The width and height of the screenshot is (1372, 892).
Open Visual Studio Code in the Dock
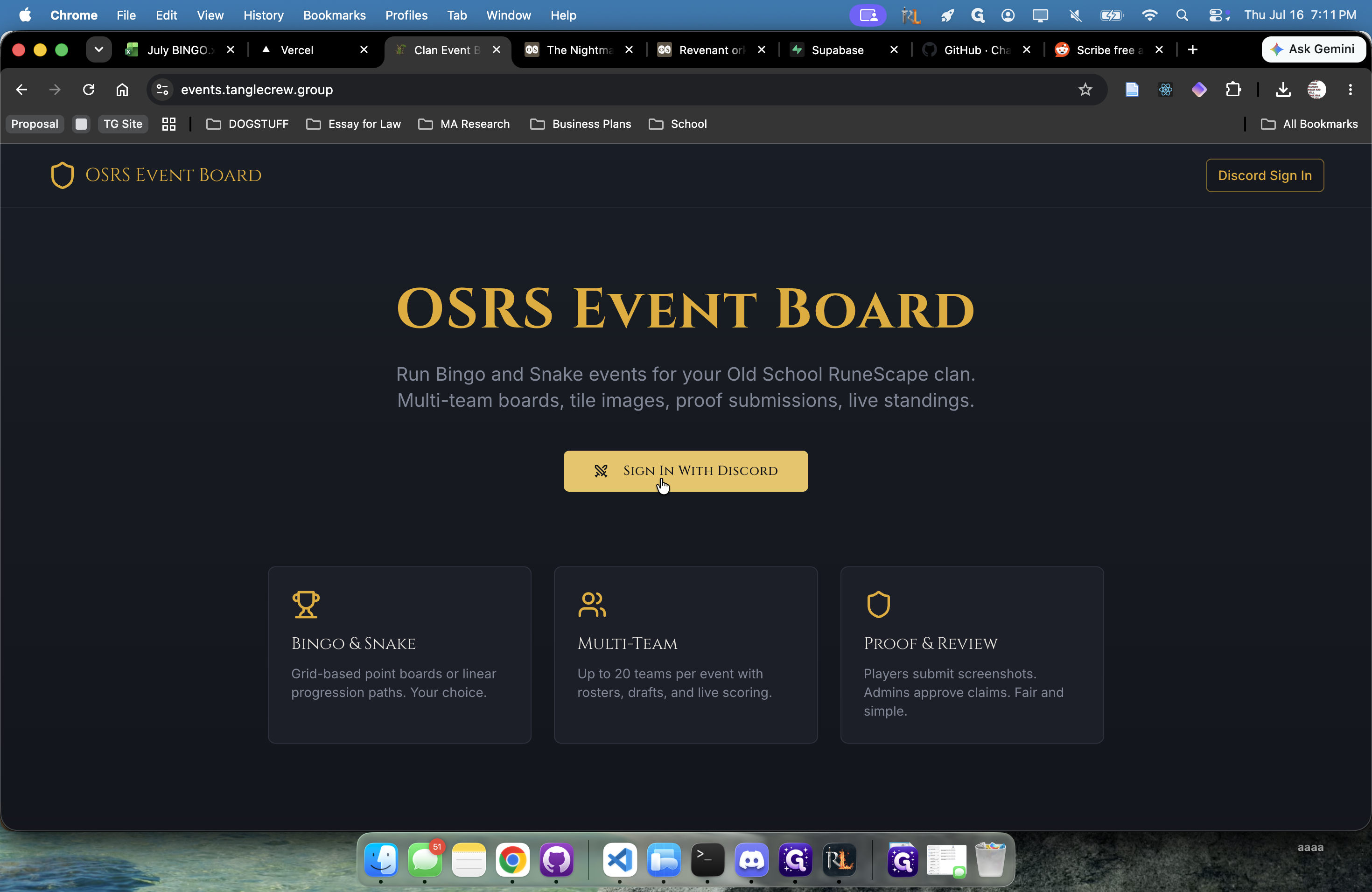620,860
